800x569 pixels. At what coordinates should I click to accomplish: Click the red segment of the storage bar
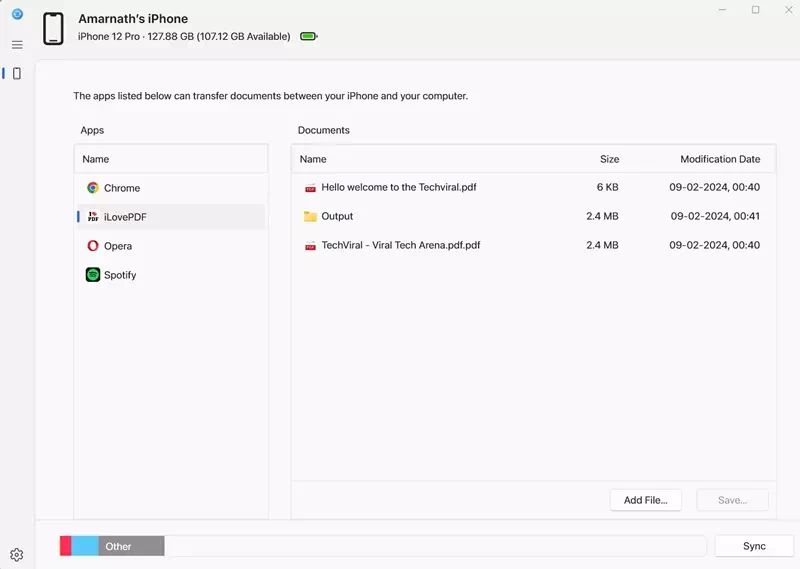[65, 546]
